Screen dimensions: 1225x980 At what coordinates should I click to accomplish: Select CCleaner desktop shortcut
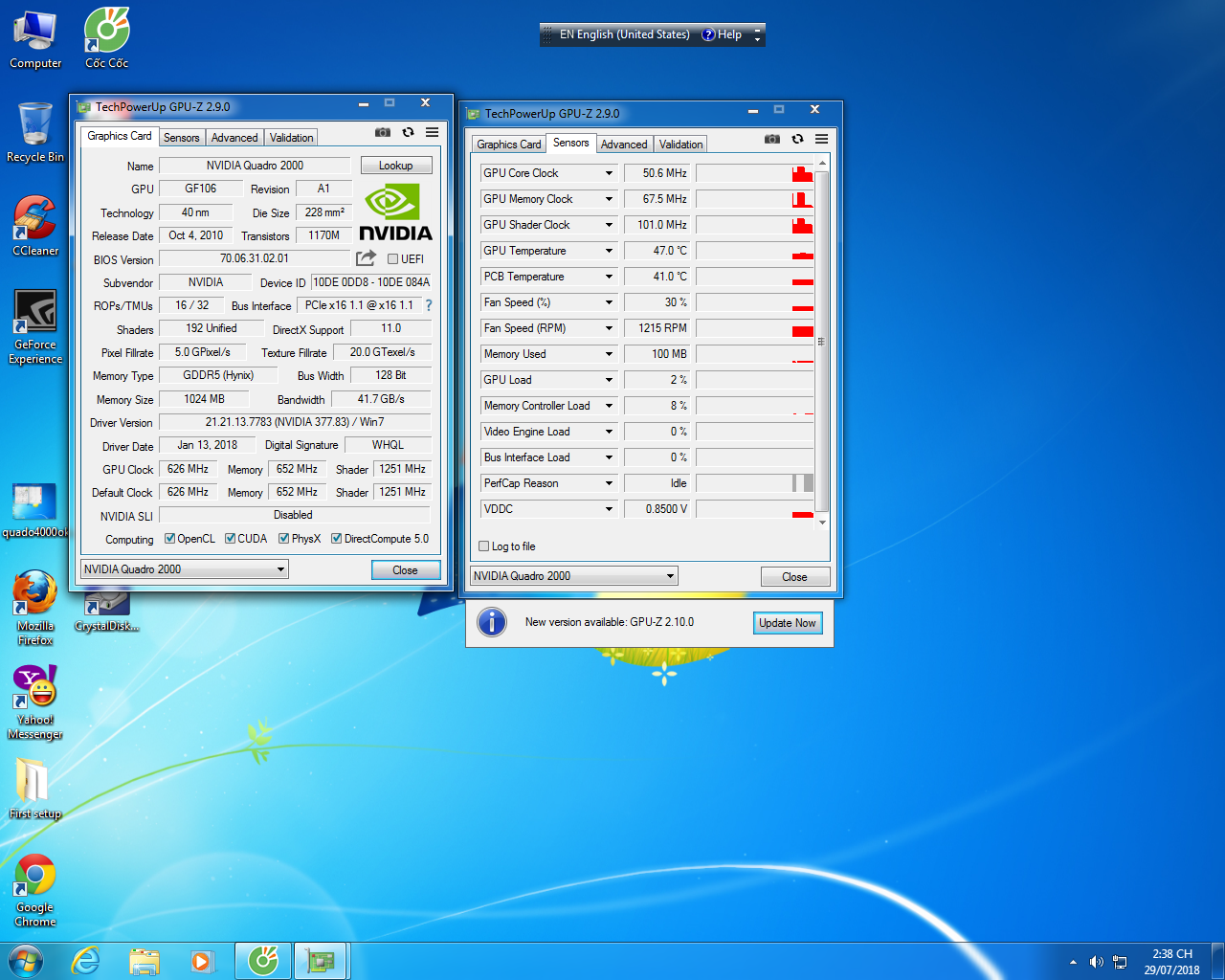[35, 226]
